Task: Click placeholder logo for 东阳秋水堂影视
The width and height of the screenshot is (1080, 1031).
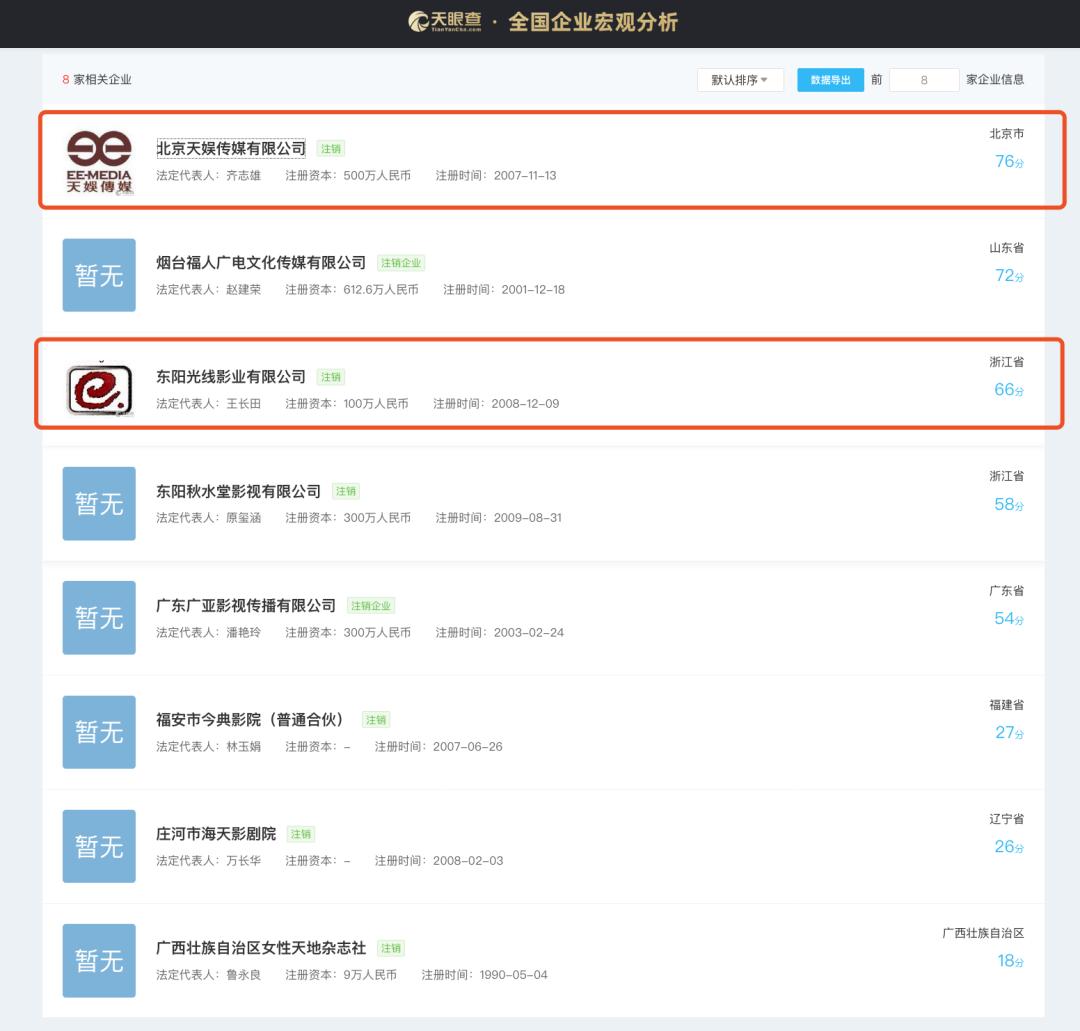Action: tap(99, 503)
